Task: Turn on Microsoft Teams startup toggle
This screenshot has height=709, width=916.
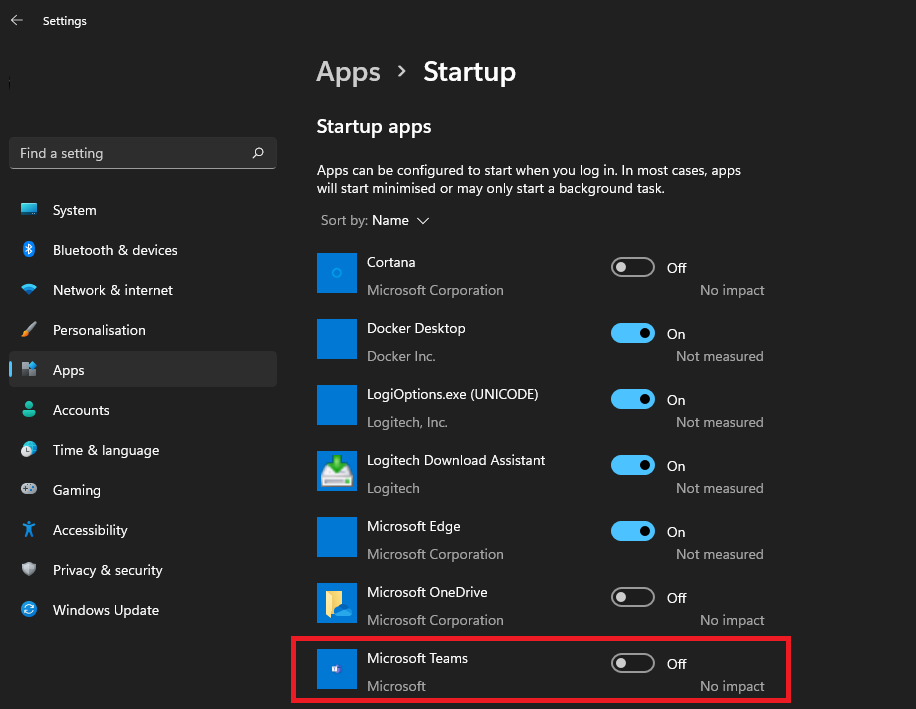Action: [x=633, y=663]
